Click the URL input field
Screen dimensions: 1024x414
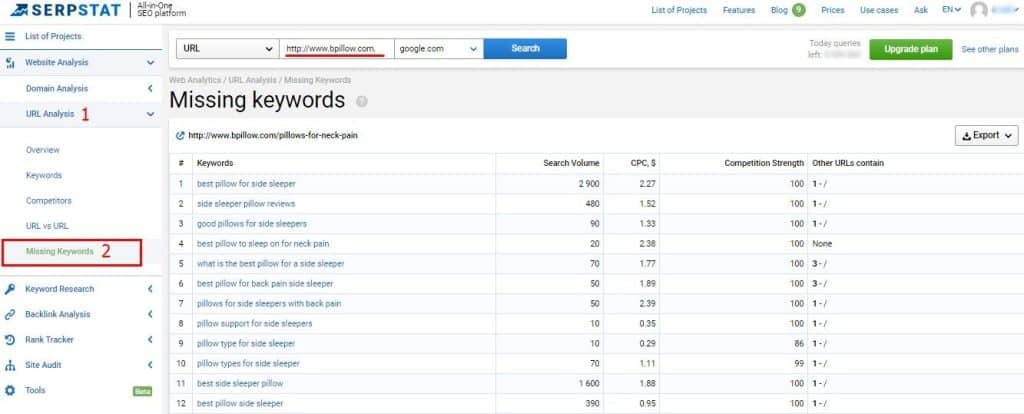(x=335, y=48)
